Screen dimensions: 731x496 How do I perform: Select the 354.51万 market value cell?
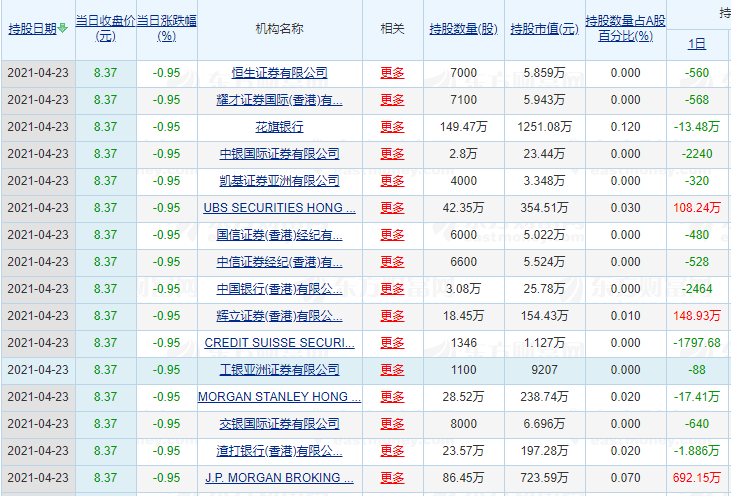(545, 208)
